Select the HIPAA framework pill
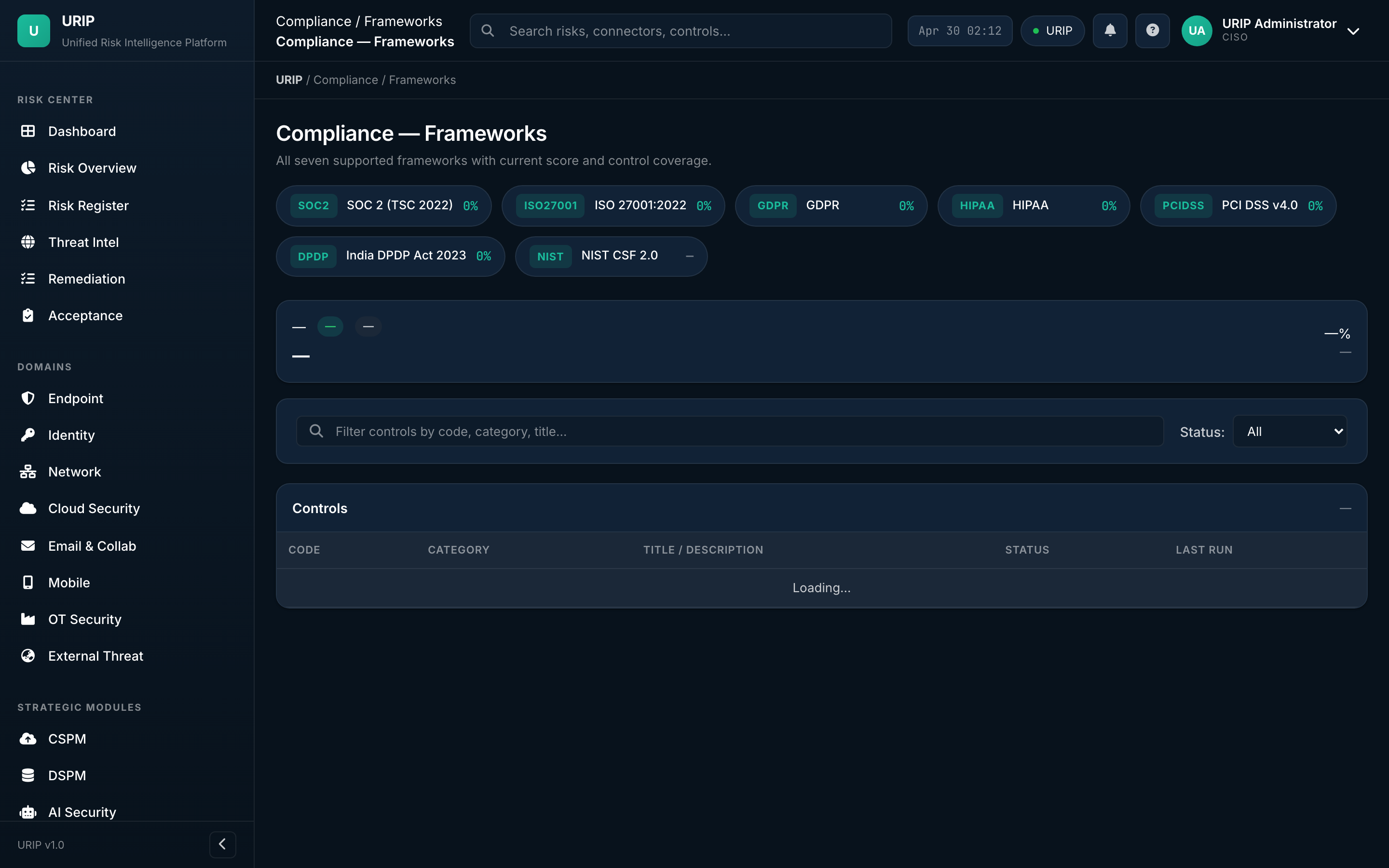The image size is (1389, 868). pos(1033,205)
